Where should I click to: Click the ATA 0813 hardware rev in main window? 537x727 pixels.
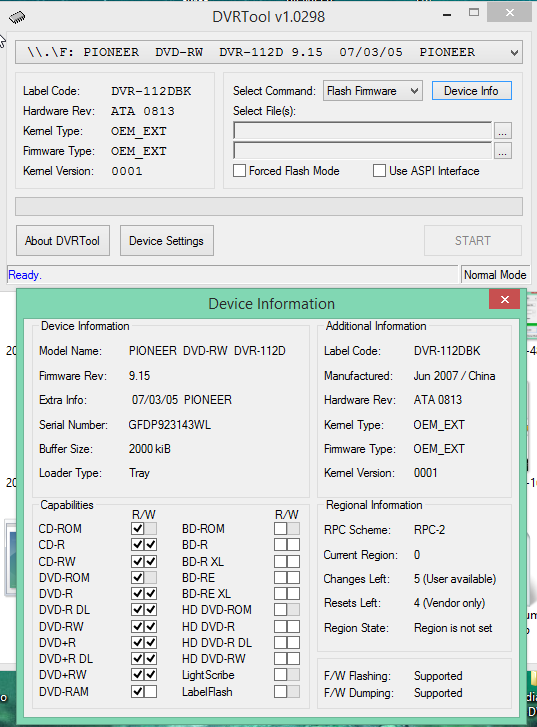(x=143, y=111)
